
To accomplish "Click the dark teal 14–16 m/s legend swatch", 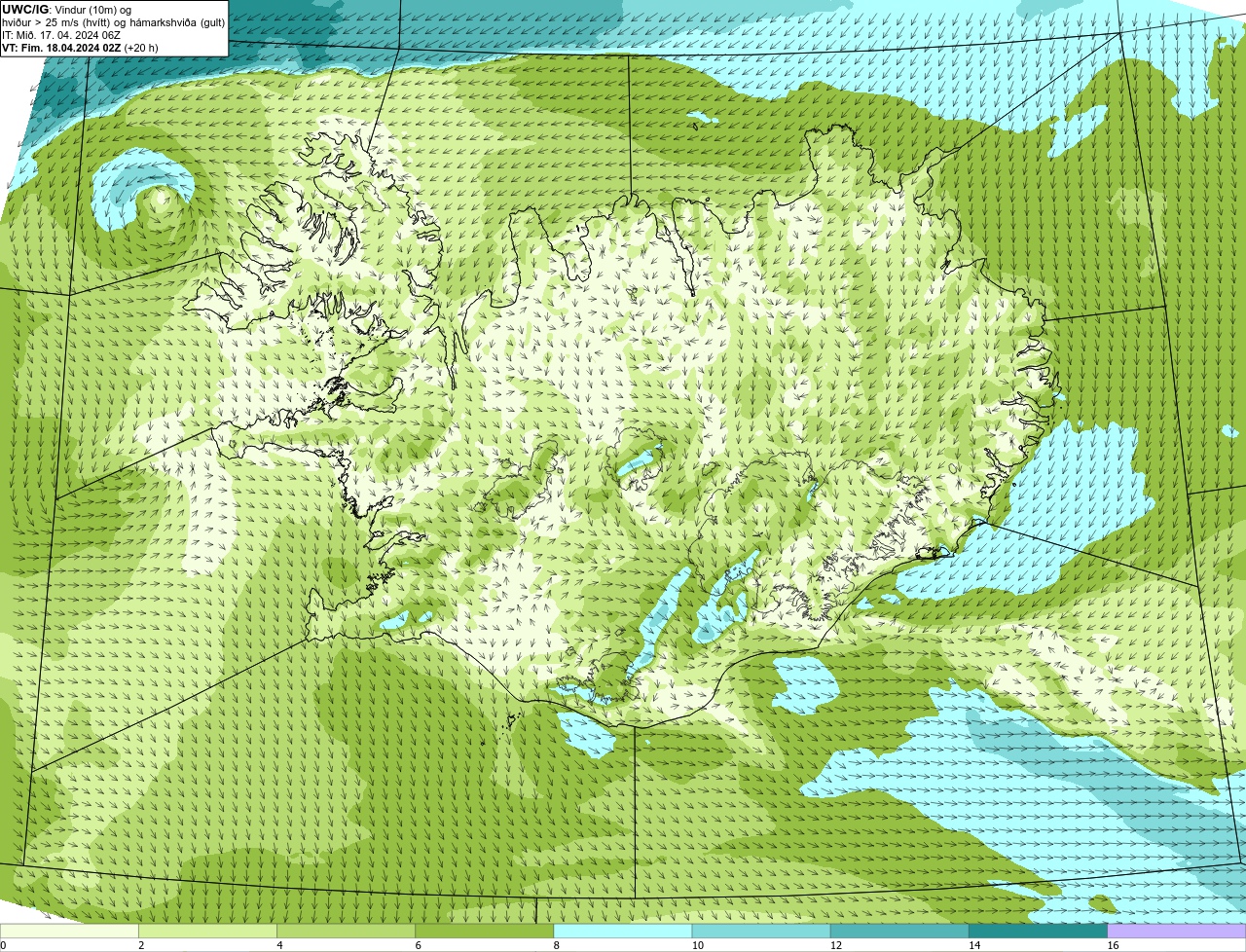I will click(1039, 931).
